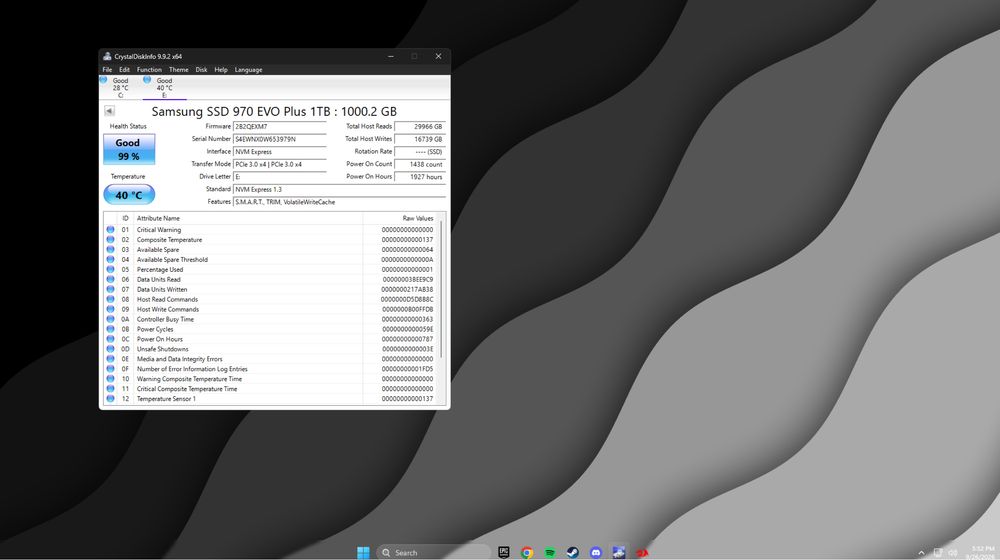The image size is (1000, 560).
Task: Click the Serial Number field
Action: coord(279,139)
